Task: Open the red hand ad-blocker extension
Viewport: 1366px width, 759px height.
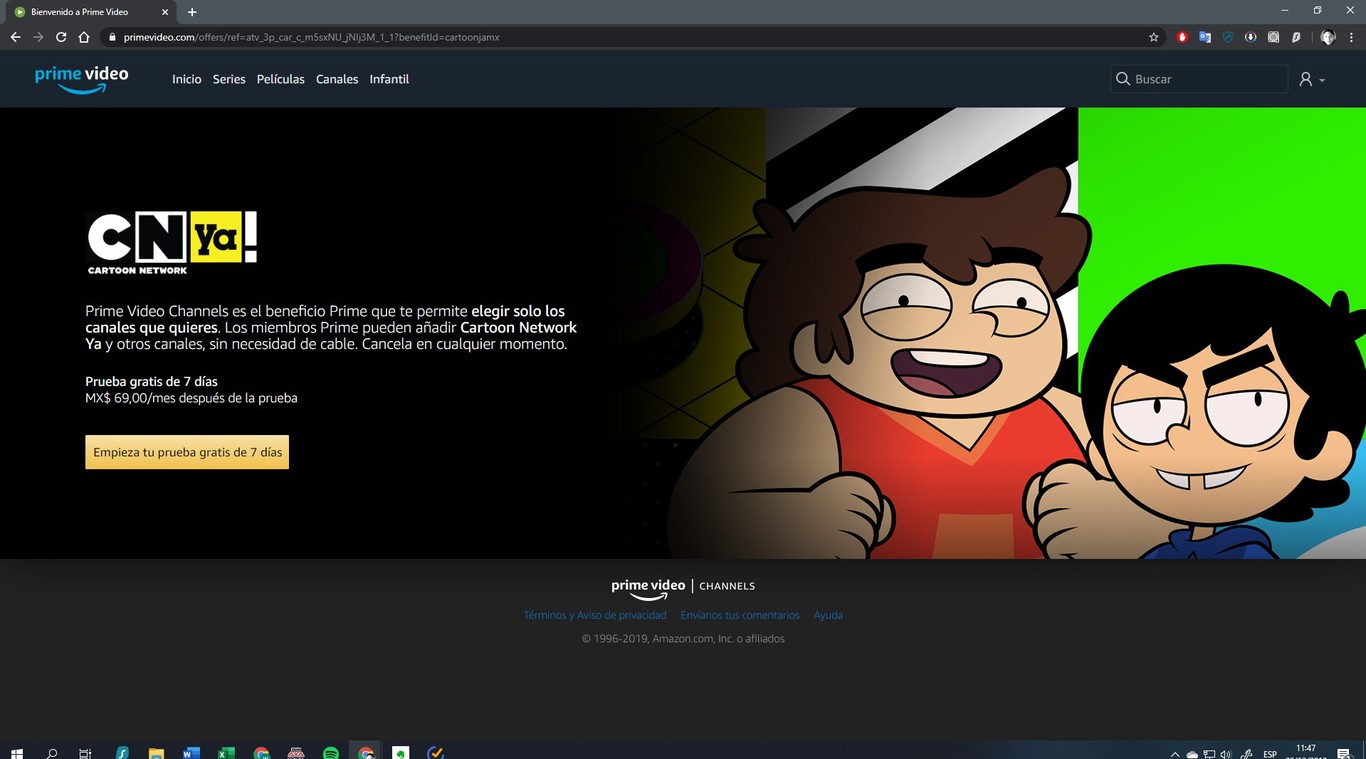Action: click(x=1182, y=37)
